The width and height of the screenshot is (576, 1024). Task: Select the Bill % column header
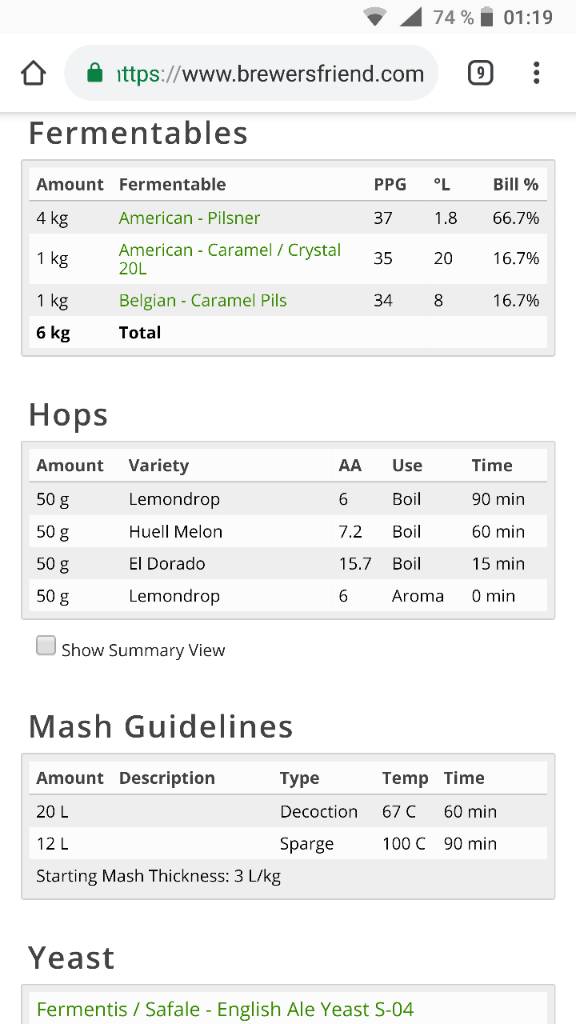click(x=515, y=184)
